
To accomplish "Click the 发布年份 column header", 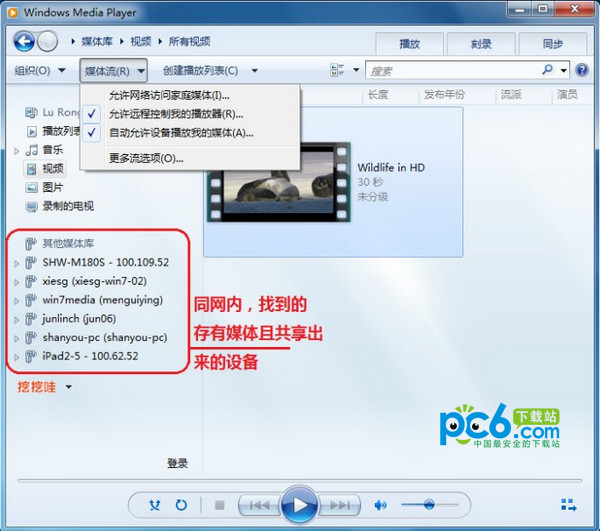I will pos(444,94).
